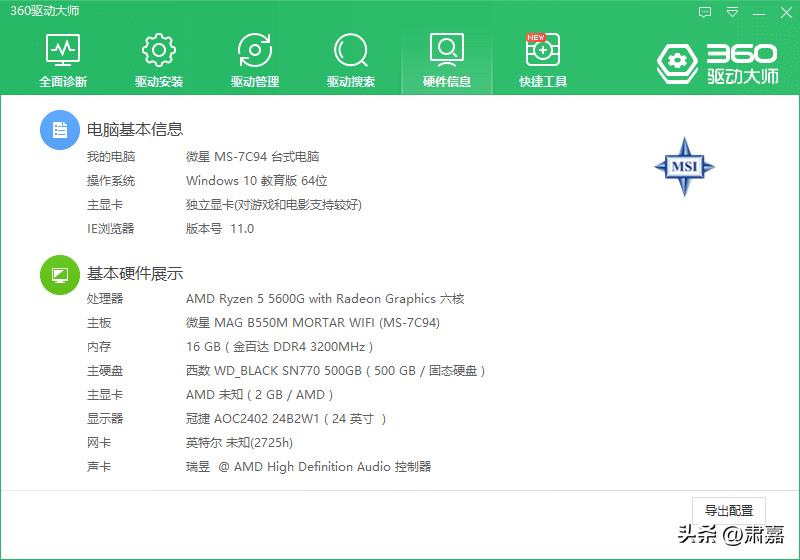Open the 全面诊断 full diagnosis tab

63,60
